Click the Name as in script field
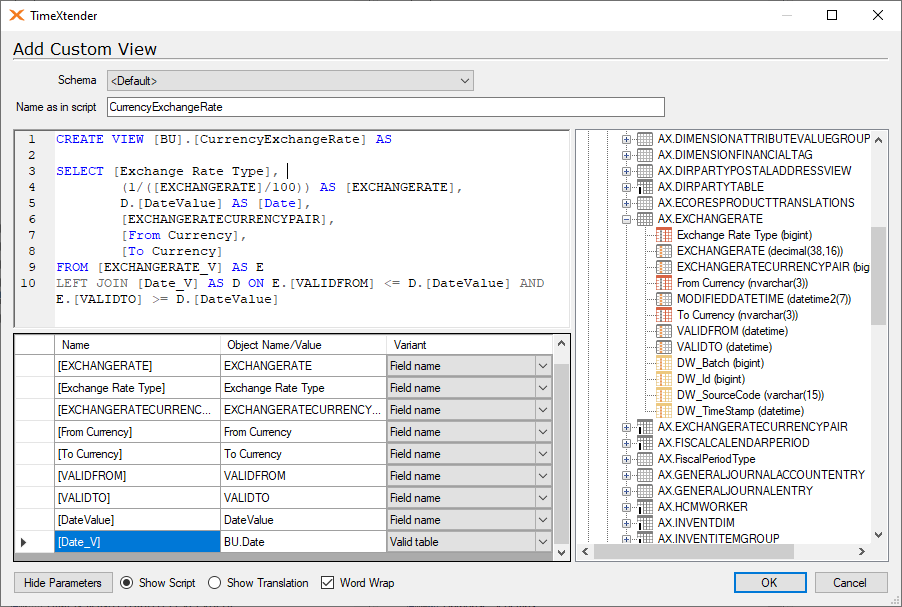Screen dimensions: 902x607 pos(385,107)
